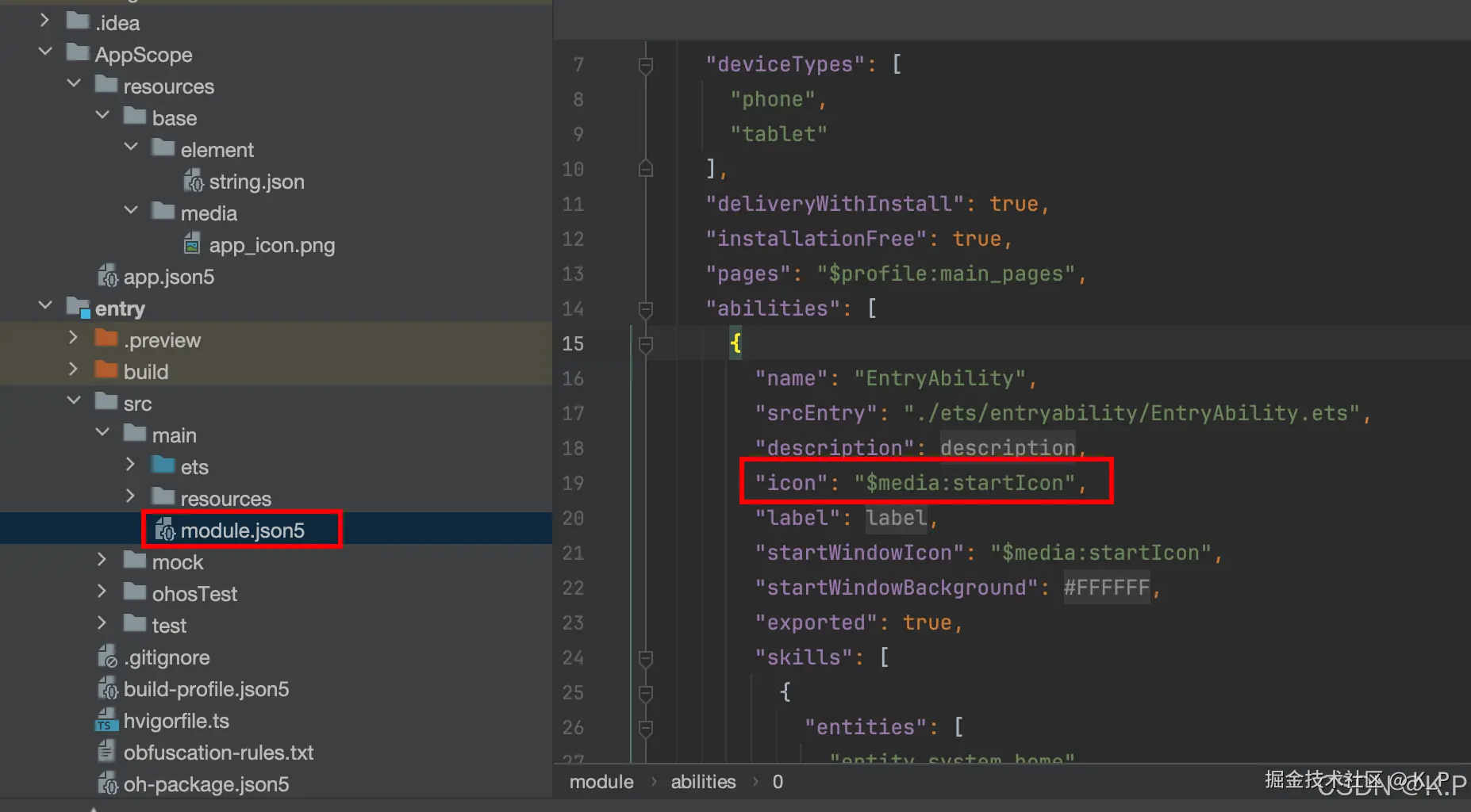Screen dimensions: 1471x812
Task: Click the .idea folder icon
Action: tap(78, 21)
